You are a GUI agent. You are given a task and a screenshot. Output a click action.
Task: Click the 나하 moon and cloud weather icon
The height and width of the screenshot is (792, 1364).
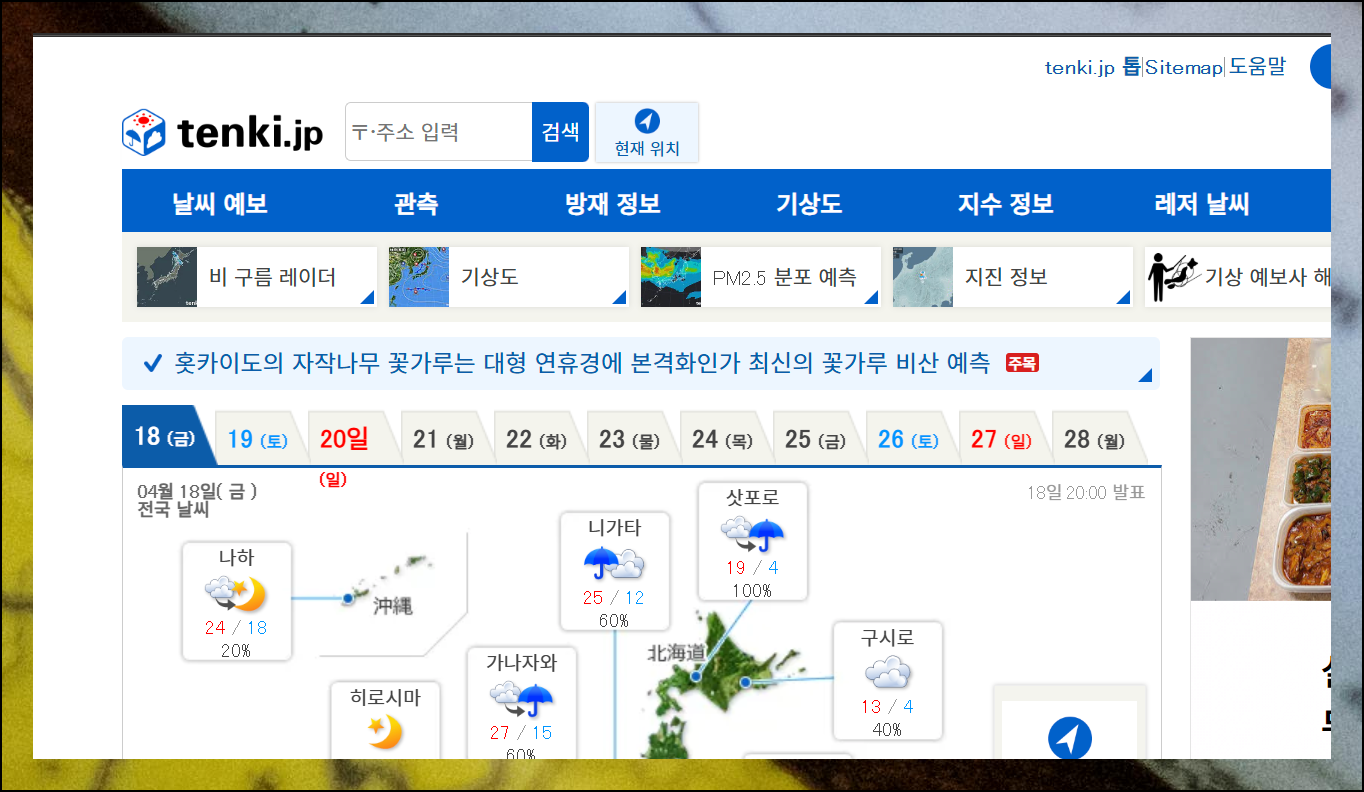coord(237,594)
